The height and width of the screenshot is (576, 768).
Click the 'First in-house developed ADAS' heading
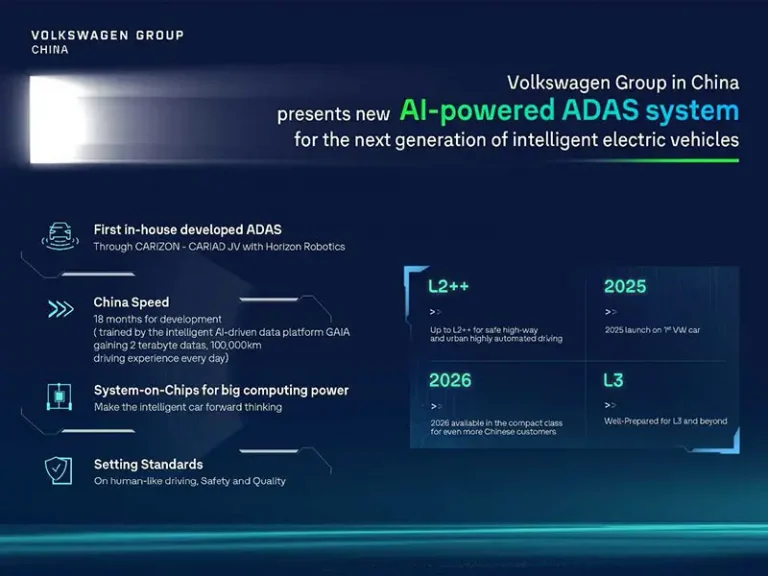[x=188, y=230]
